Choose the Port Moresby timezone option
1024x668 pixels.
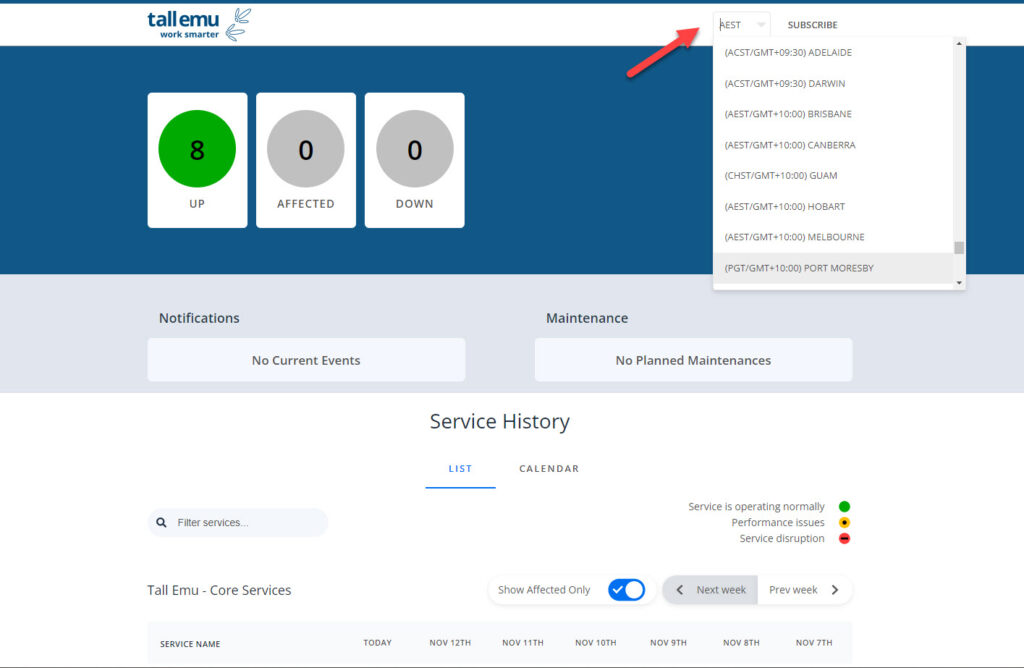pos(798,268)
